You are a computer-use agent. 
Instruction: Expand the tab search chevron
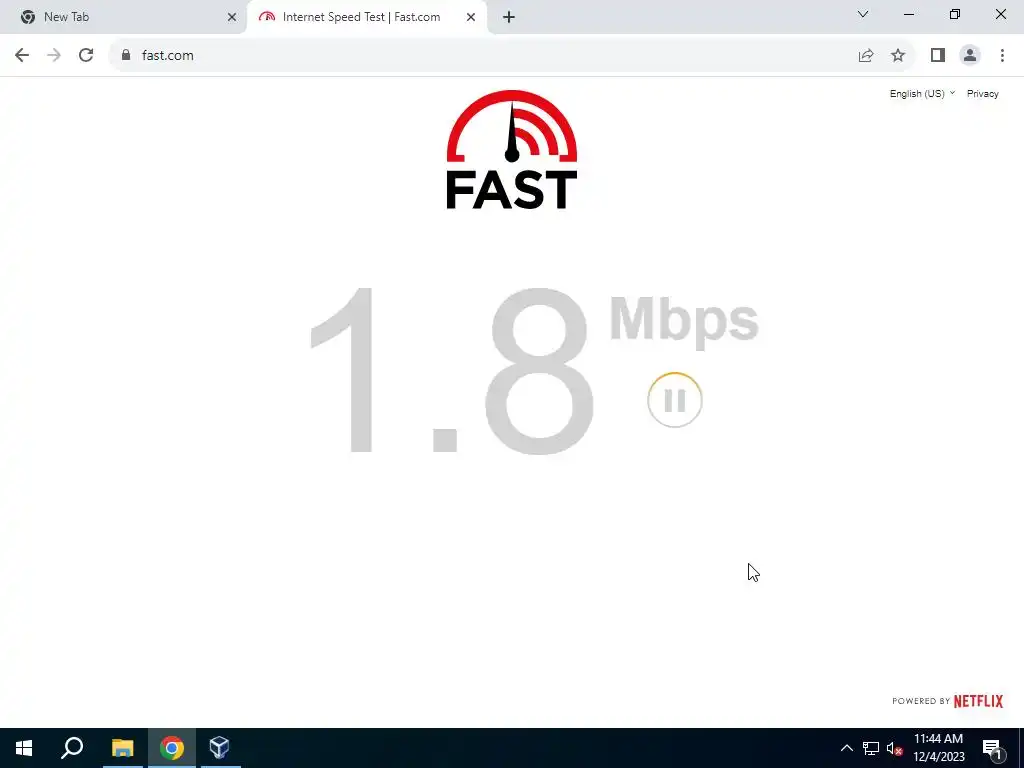click(863, 14)
